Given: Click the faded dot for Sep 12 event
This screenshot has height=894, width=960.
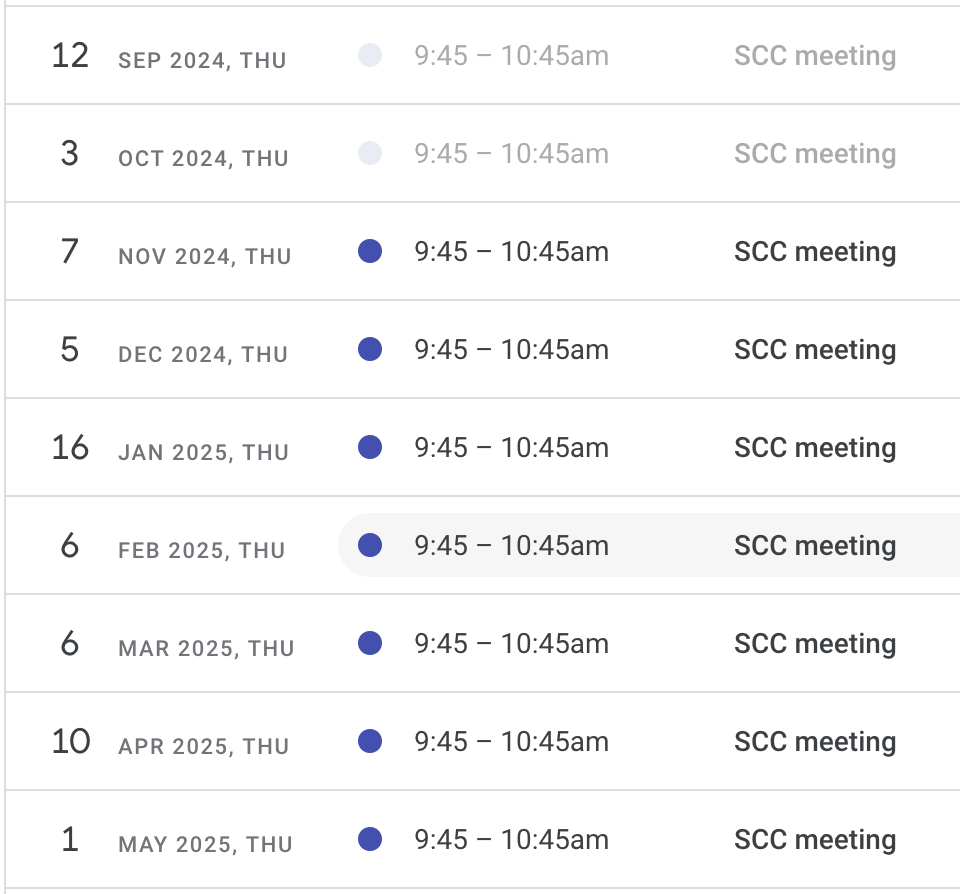Looking at the screenshot, I should tap(370, 55).
